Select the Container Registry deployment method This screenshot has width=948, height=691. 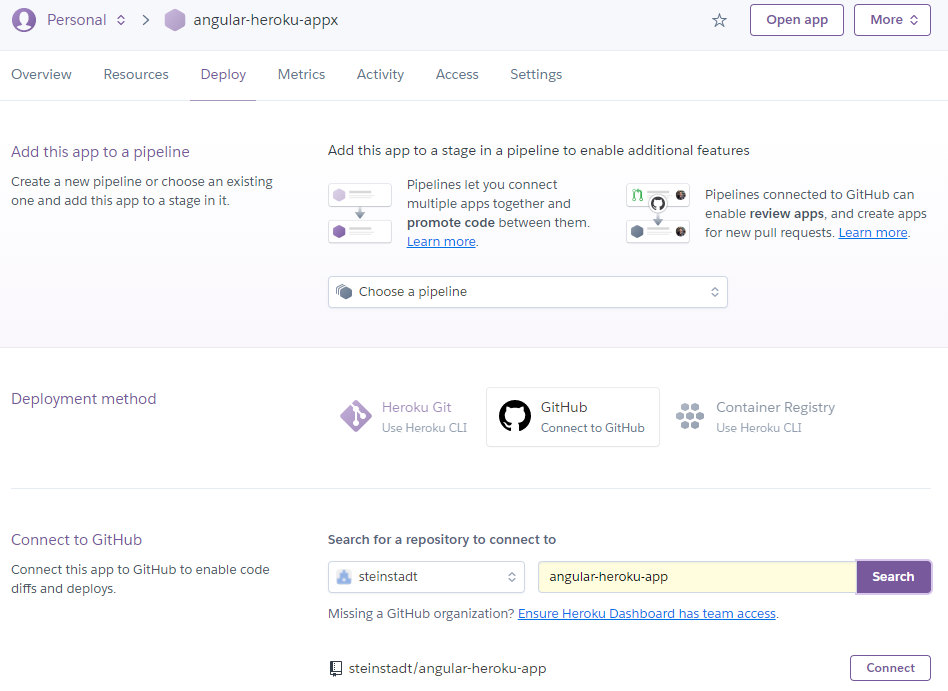756,417
